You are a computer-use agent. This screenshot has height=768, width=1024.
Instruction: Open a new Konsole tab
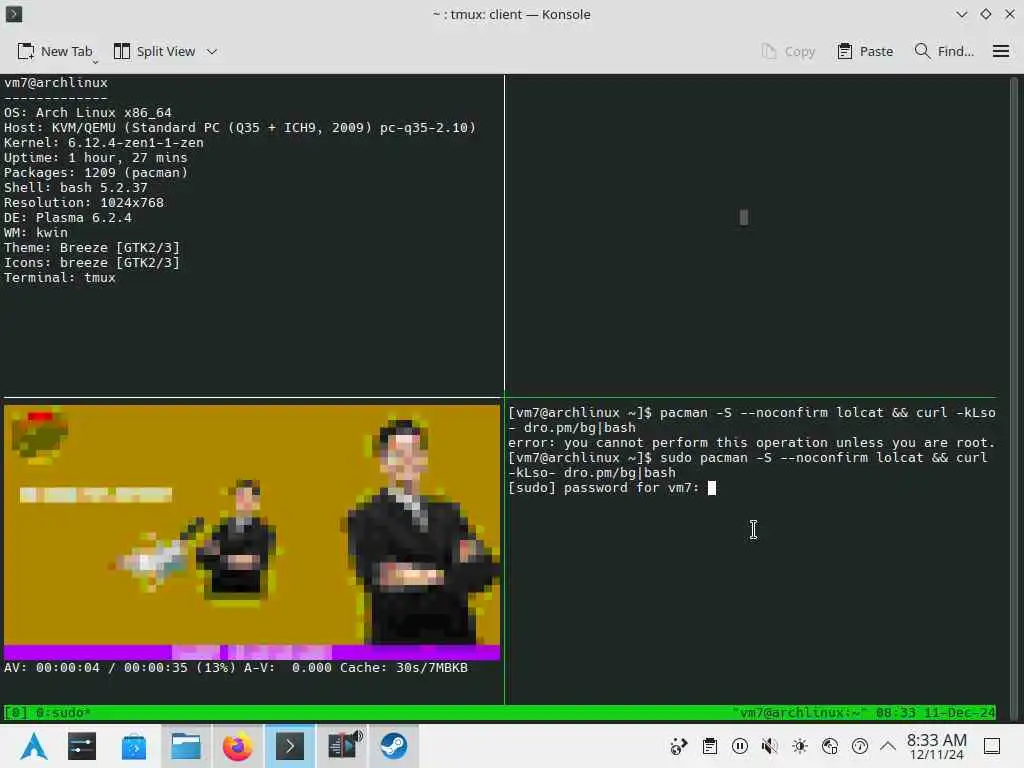tap(55, 51)
